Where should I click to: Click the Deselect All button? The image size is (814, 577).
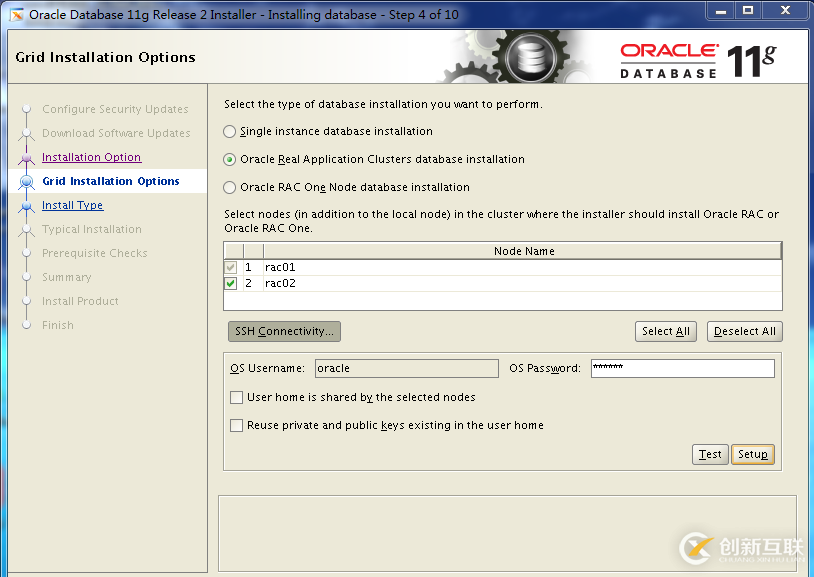pos(744,331)
